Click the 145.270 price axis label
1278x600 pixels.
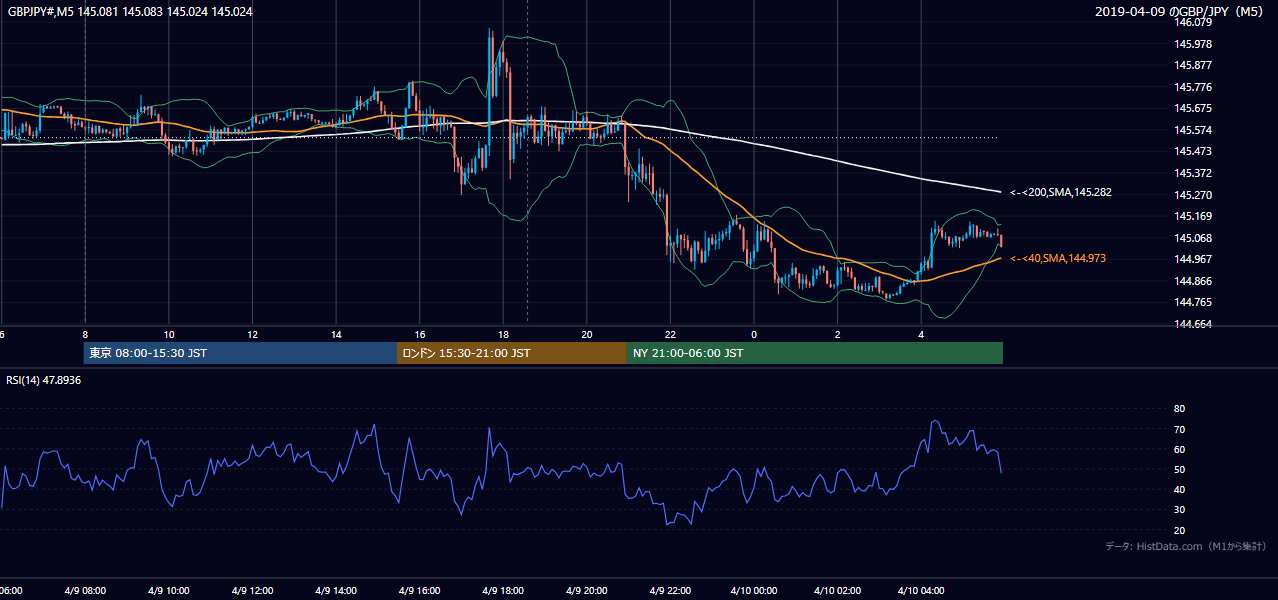[1194, 195]
